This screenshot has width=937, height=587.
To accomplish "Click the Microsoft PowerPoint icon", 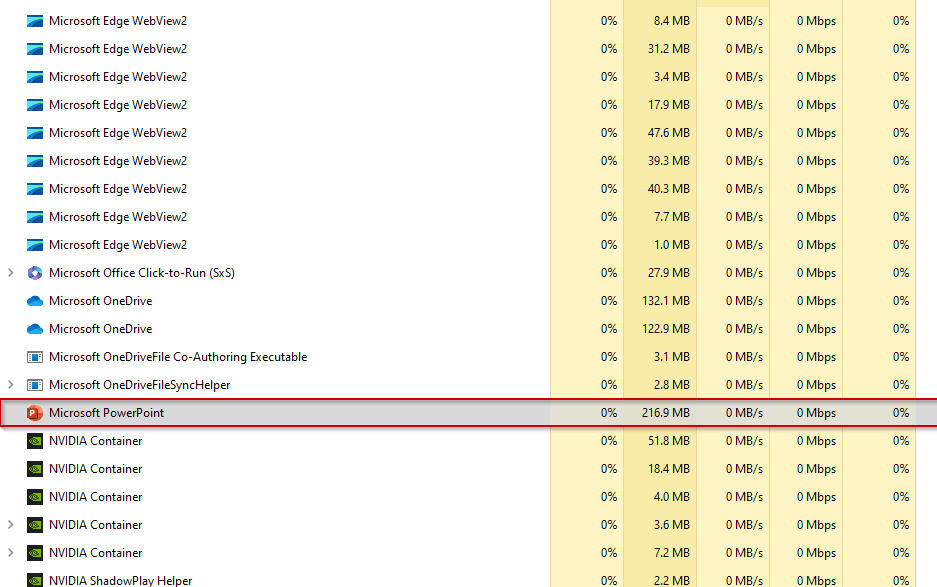I will pos(35,413).
